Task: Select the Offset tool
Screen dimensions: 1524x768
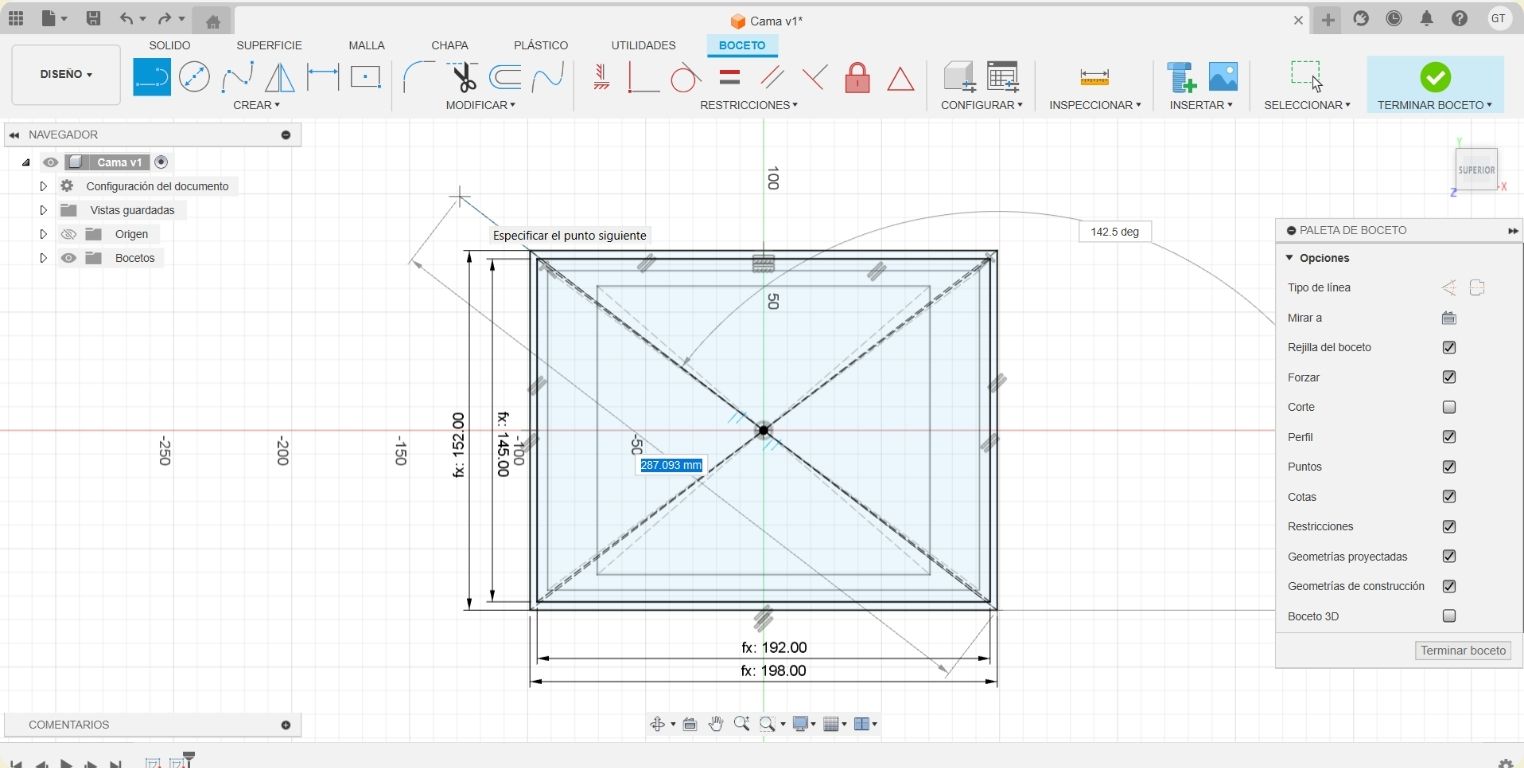Action: point(505,77)
